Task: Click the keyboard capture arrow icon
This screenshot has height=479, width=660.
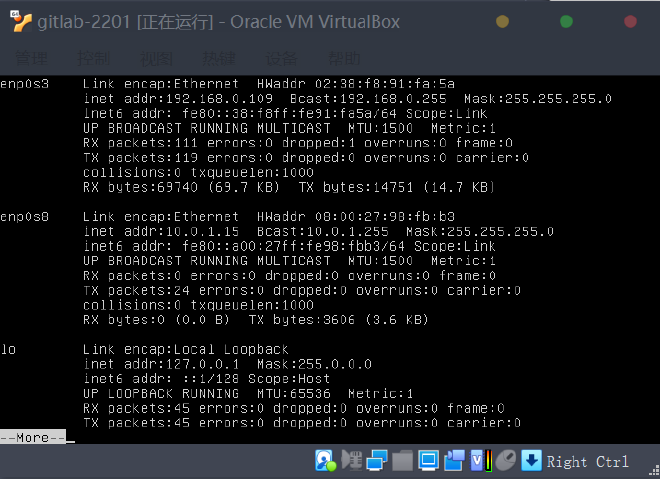Action: pyautogui.click(x=532, y=460)
